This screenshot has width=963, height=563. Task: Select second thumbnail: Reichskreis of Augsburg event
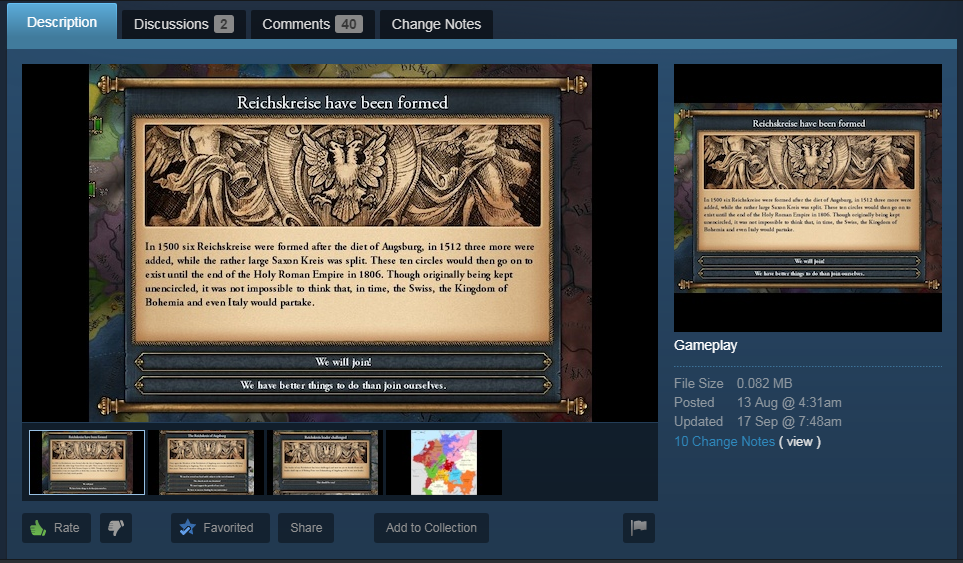tap(206, 462)
